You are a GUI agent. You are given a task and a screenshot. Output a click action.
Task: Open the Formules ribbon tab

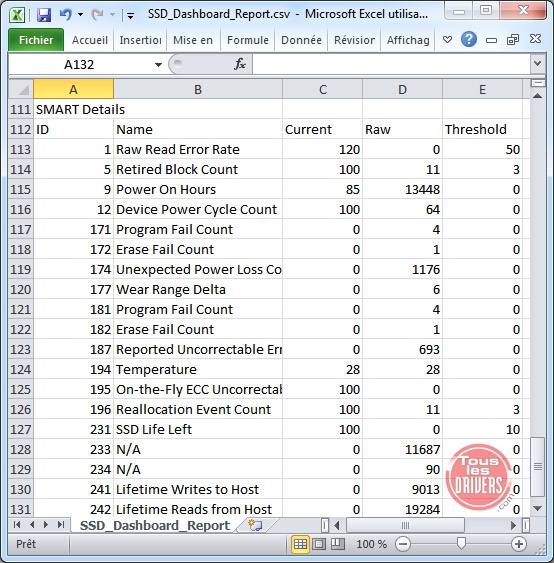pyautogui.click(x=248, y=40)
